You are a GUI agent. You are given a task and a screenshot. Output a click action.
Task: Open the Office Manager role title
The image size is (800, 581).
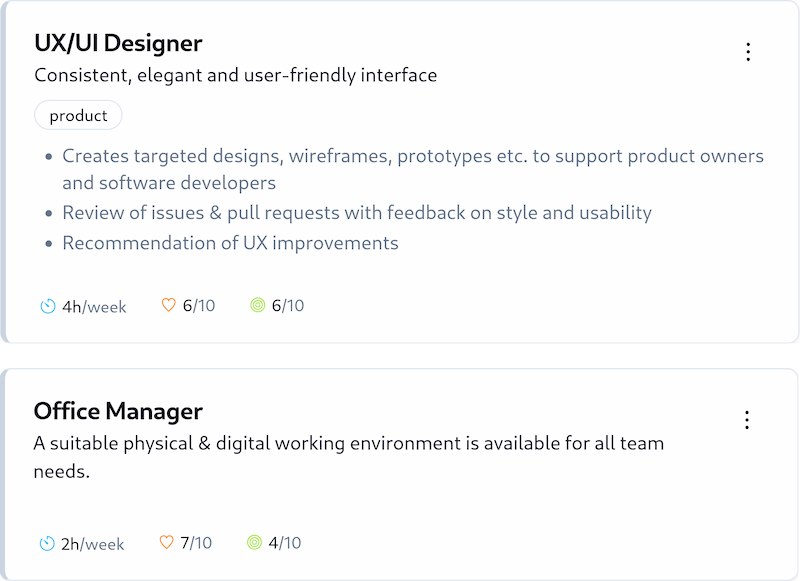[118, 411]
